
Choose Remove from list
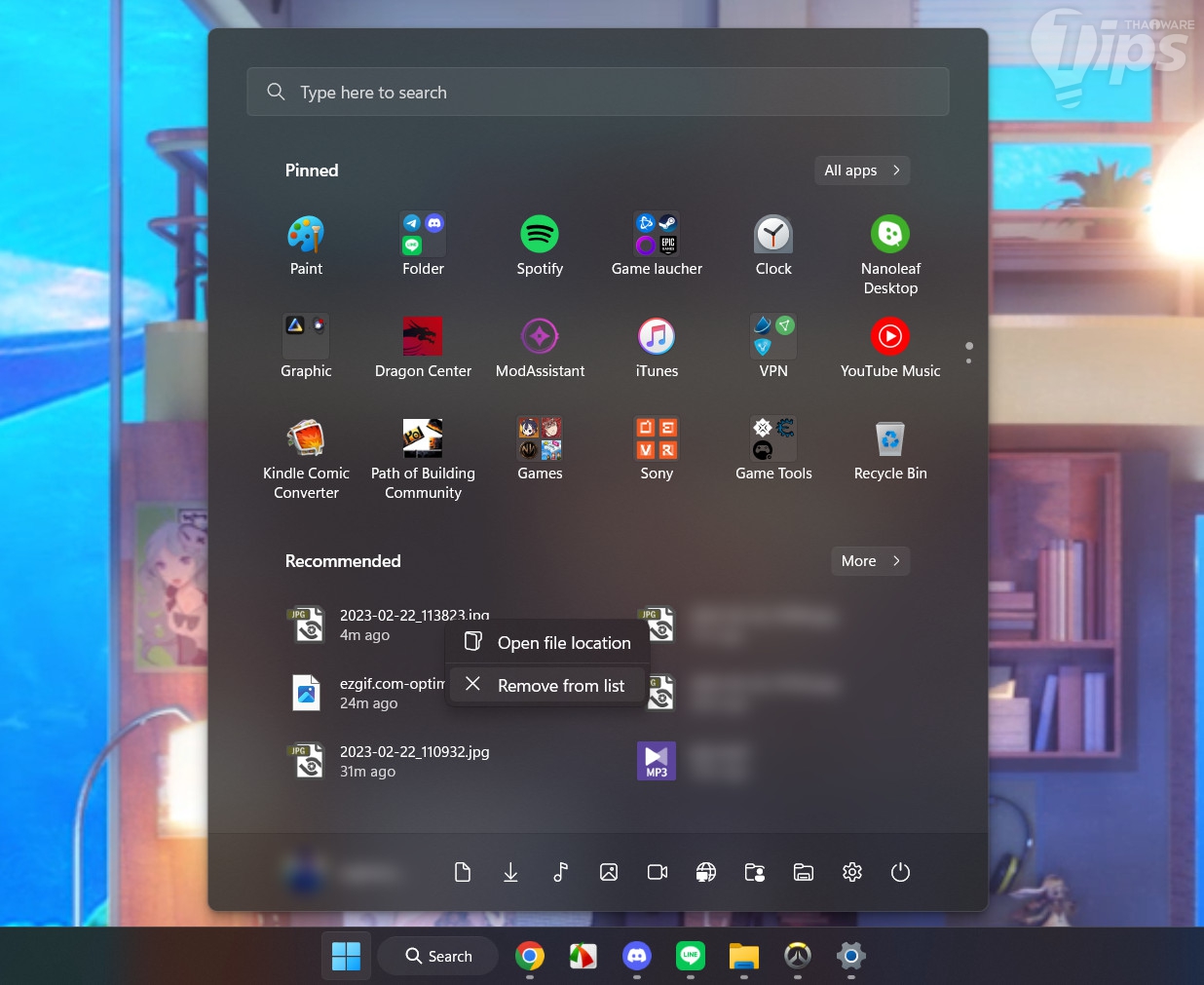(547, 685)
